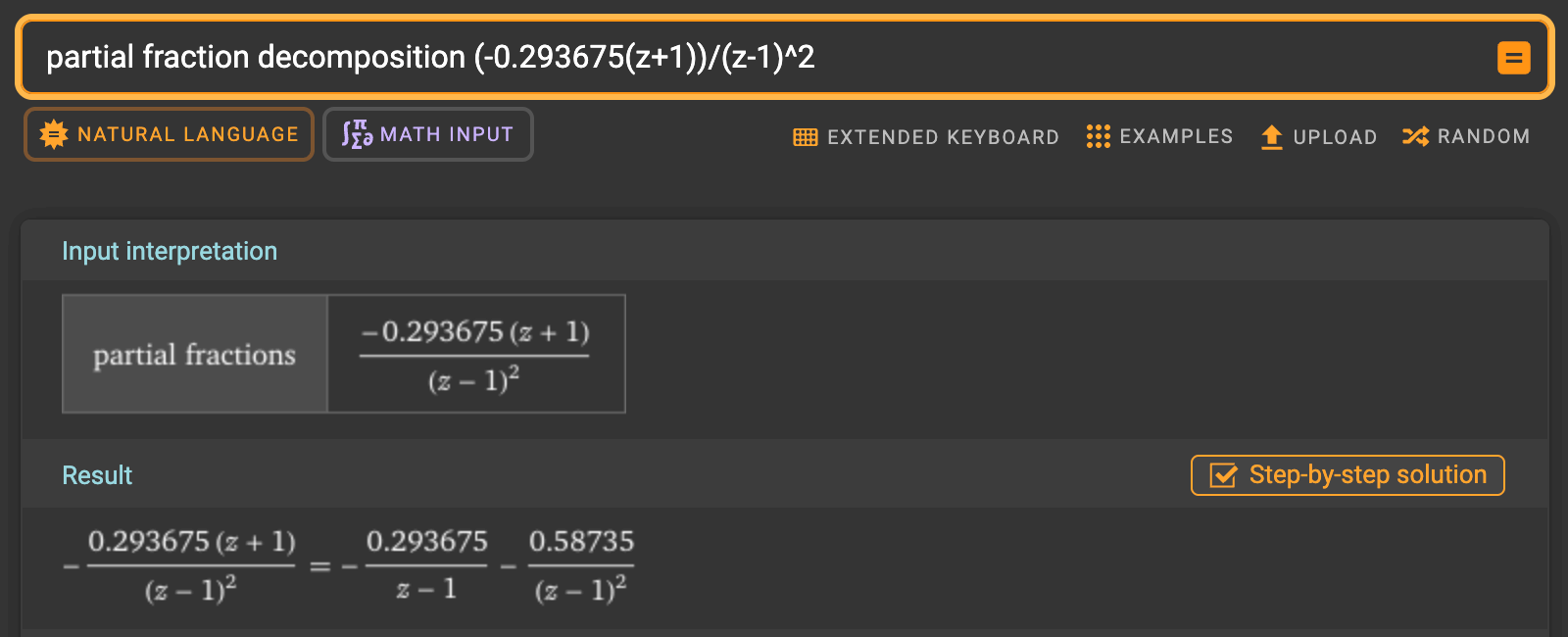Click the Random shuffle arrows icon

(1415, 136)
